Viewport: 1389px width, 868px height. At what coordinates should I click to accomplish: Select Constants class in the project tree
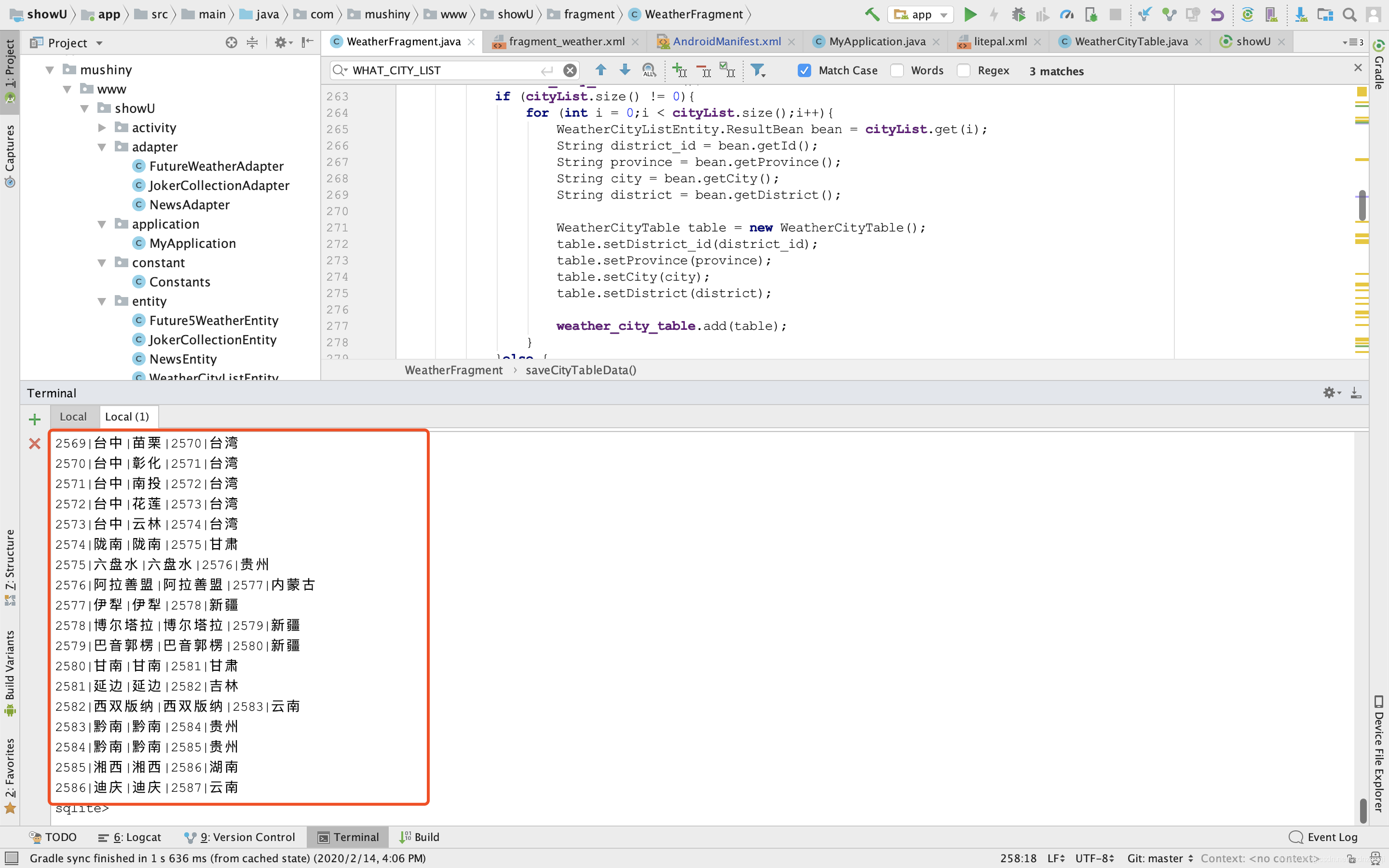[179, 282]
